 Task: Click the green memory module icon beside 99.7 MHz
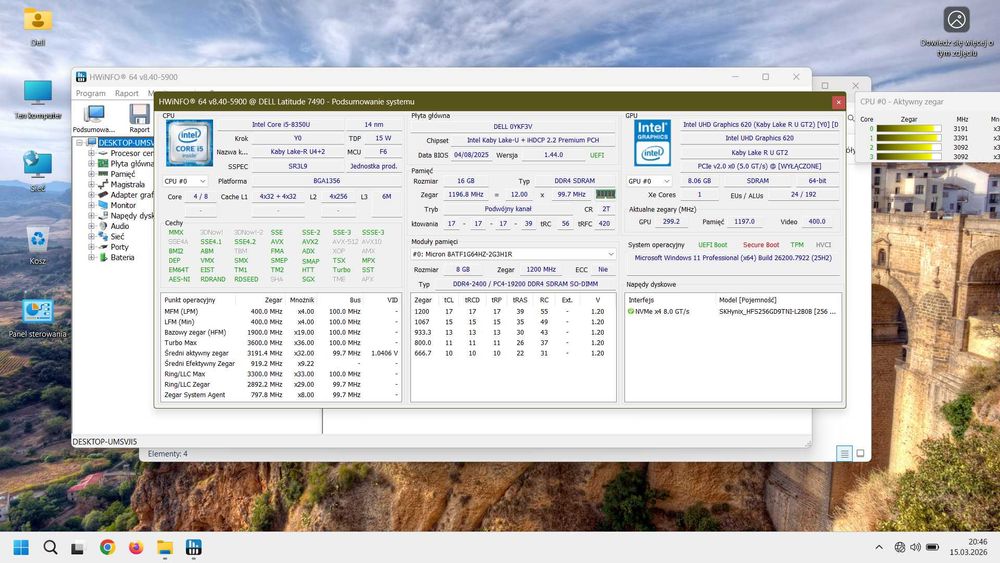[x=605, y=194]
